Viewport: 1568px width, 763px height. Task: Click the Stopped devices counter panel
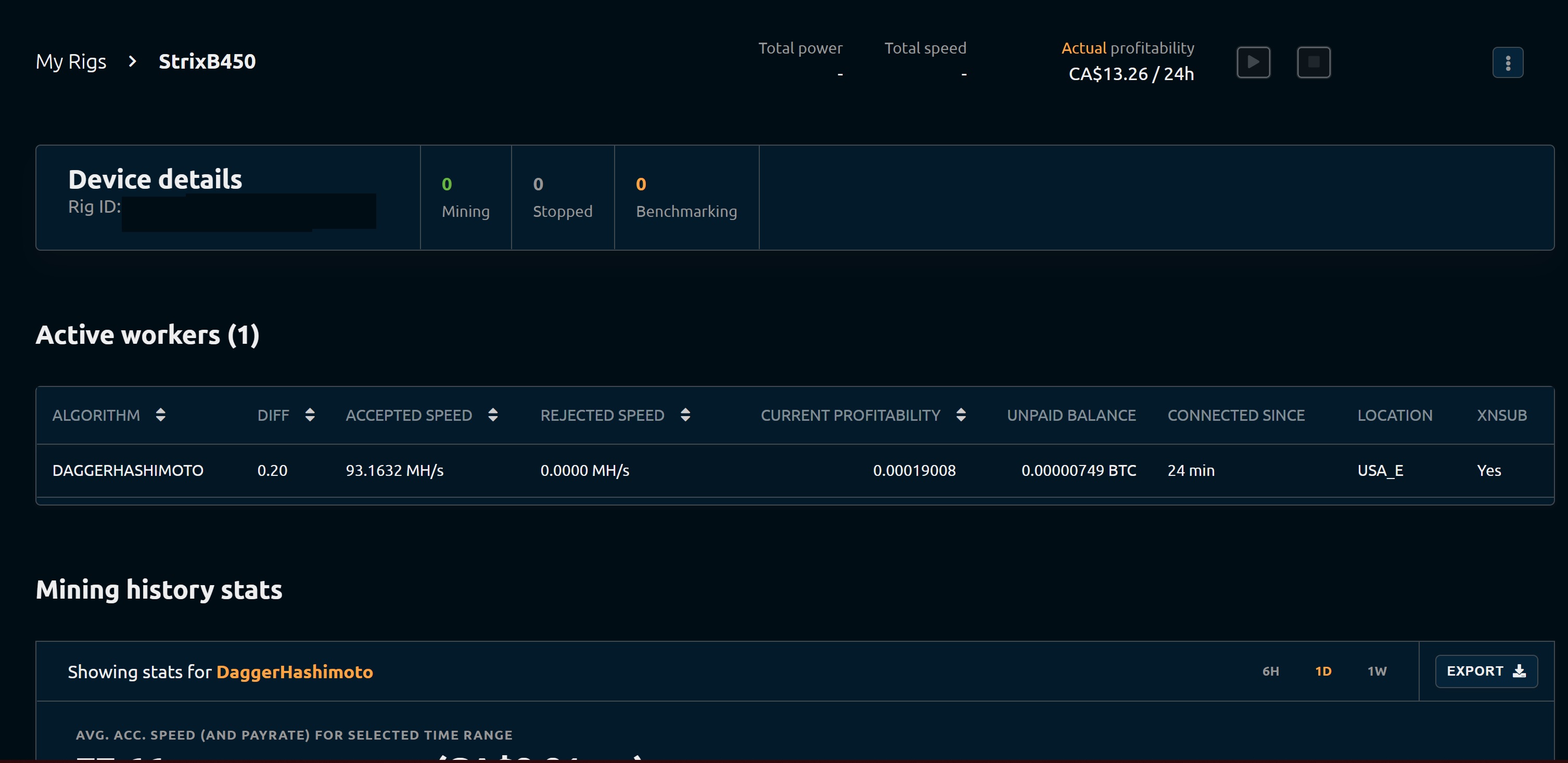(563, 197)
